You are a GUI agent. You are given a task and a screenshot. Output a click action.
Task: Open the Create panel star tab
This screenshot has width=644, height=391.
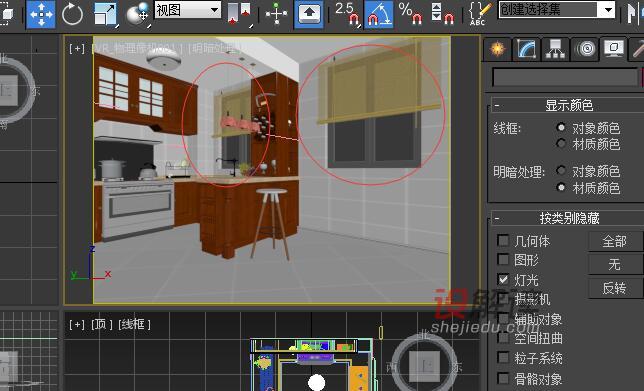(x=498, y=49)
